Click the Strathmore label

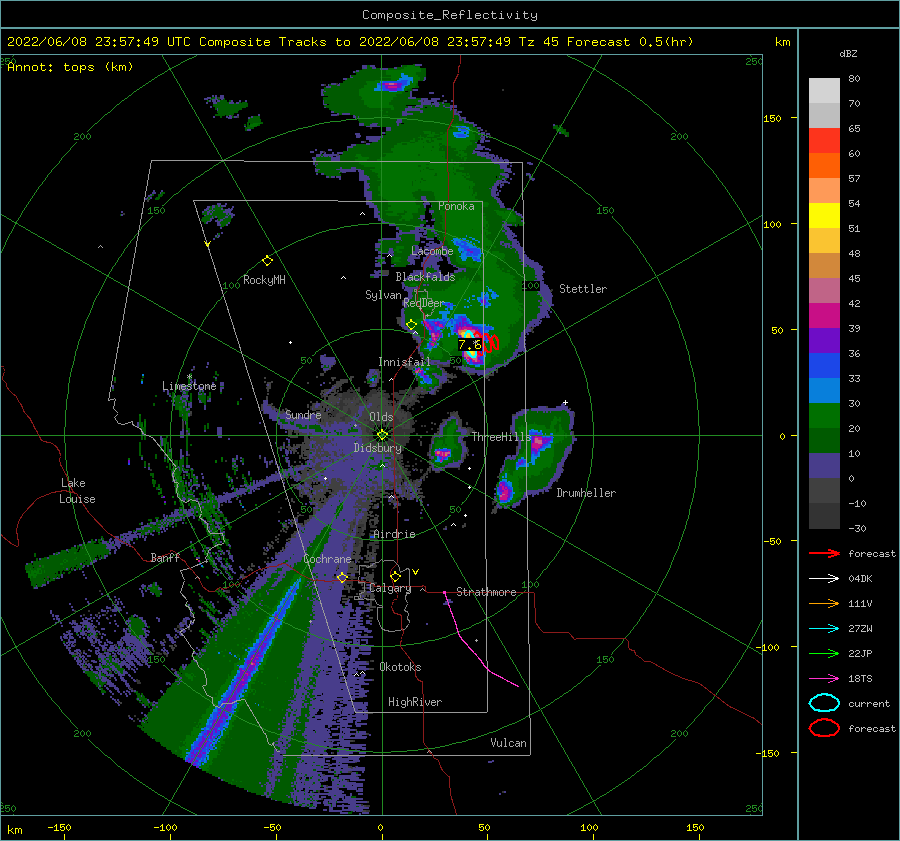point(486,592)
